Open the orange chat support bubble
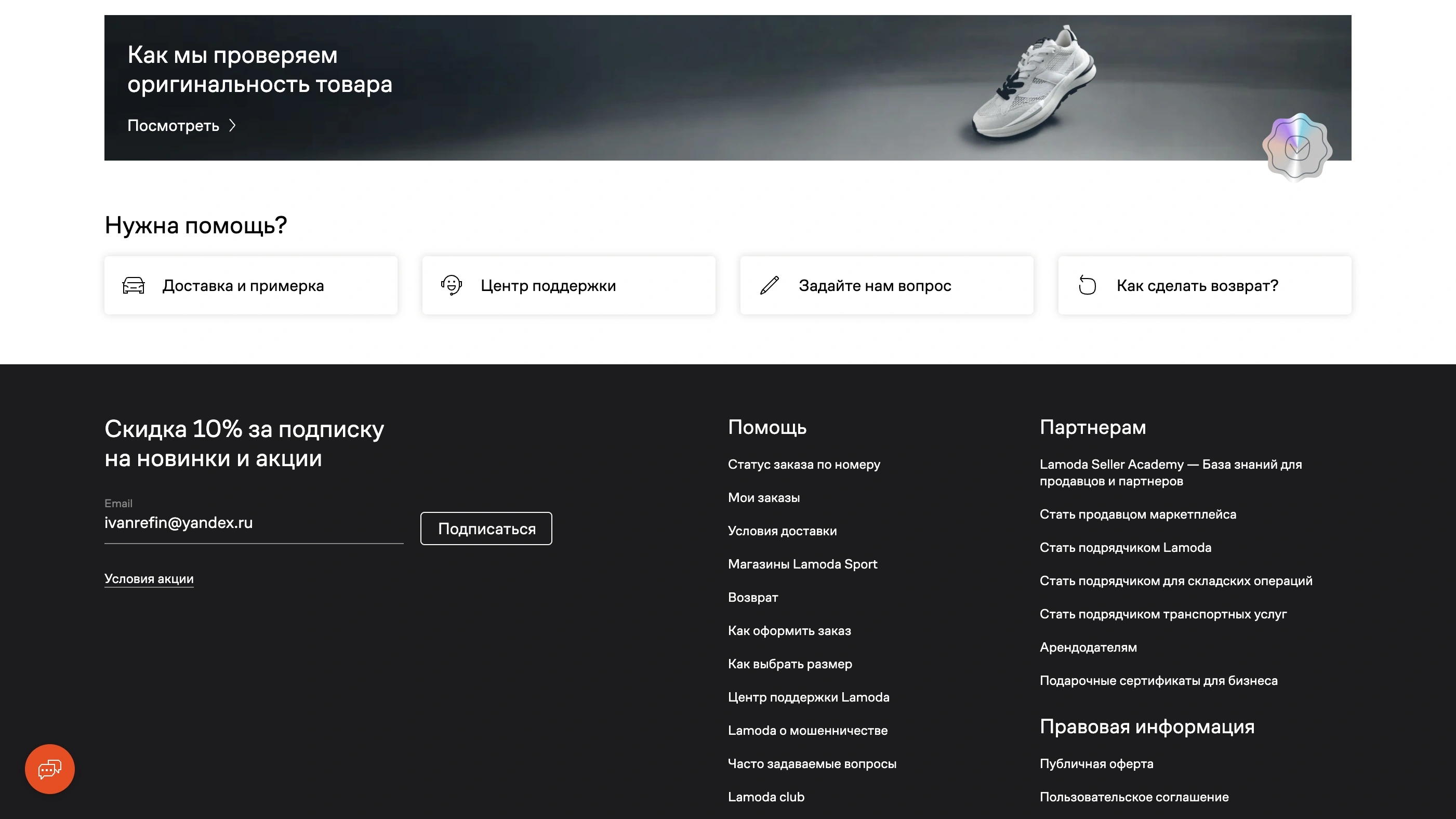 click(50, 769)
